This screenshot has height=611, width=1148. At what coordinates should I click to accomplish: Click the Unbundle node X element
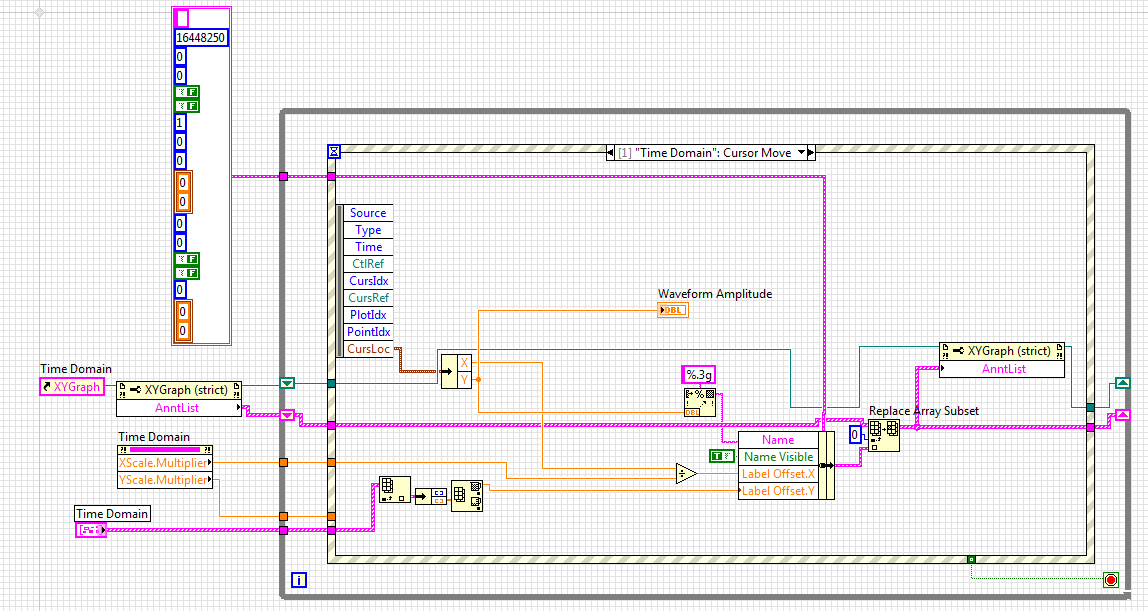tap(464, 363)
